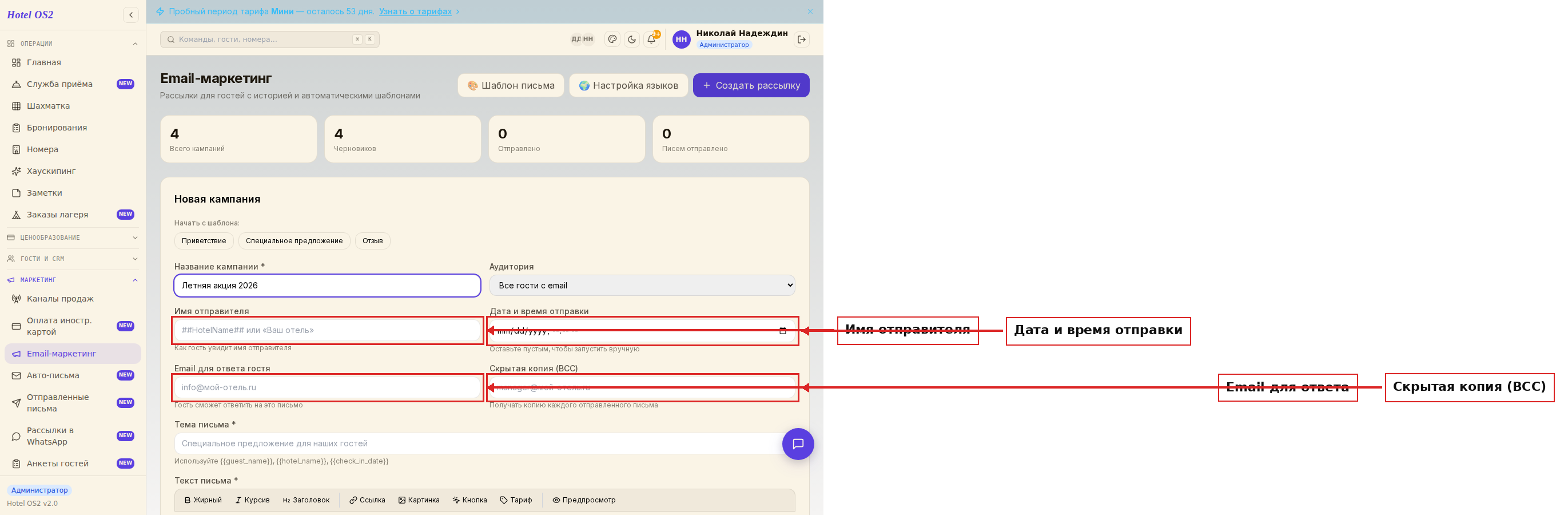Open Бронирования clipboard icon in sidebar
Viewport: 1568px width, 515px height.
click(x=17, y=128)
